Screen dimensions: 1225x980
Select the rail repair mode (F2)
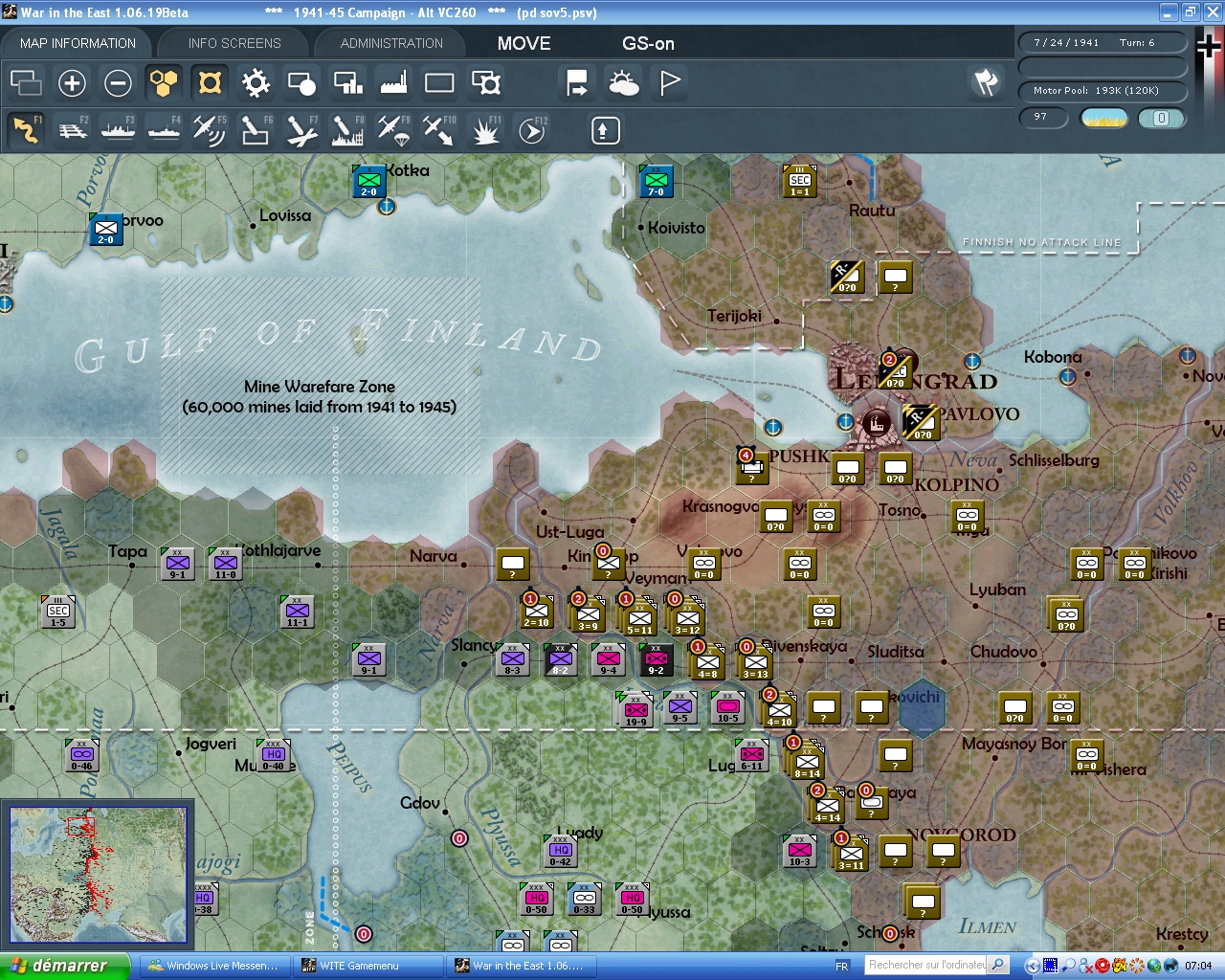click(x=73, y=130)
